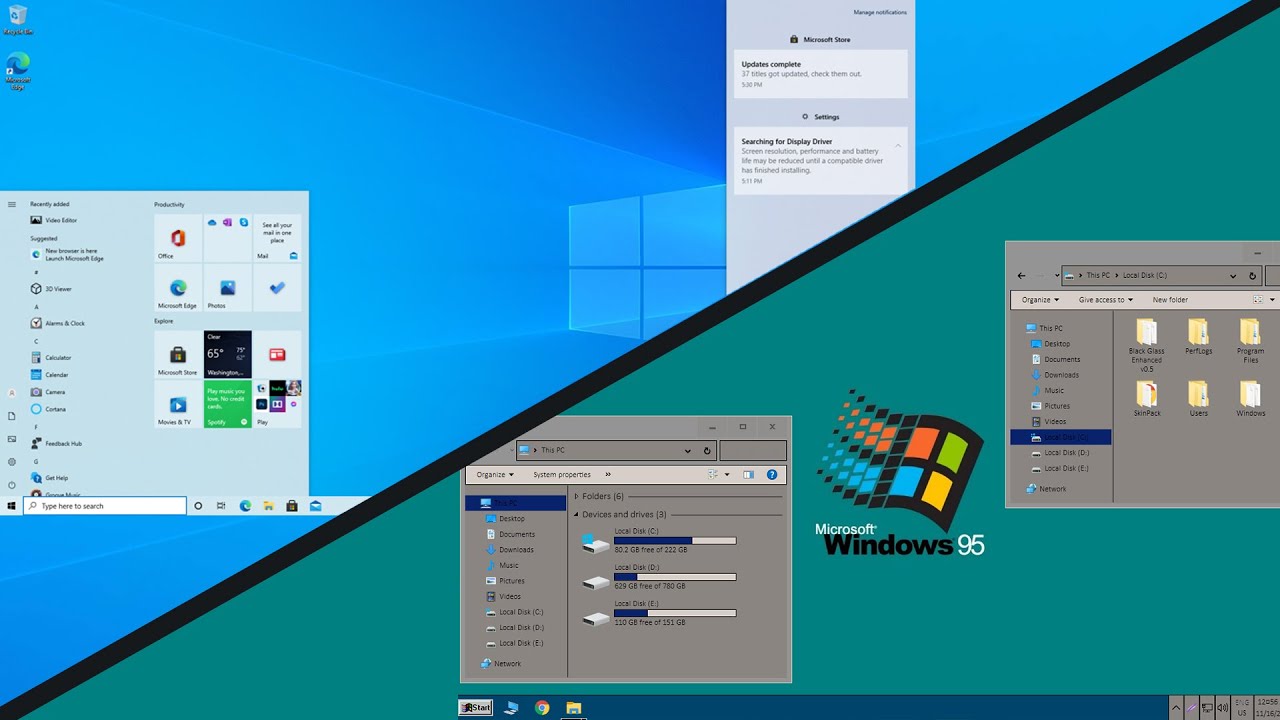Open the Office tile in Start menu
This screenshot has width=1280, height=720.
[x=178, y=238]
